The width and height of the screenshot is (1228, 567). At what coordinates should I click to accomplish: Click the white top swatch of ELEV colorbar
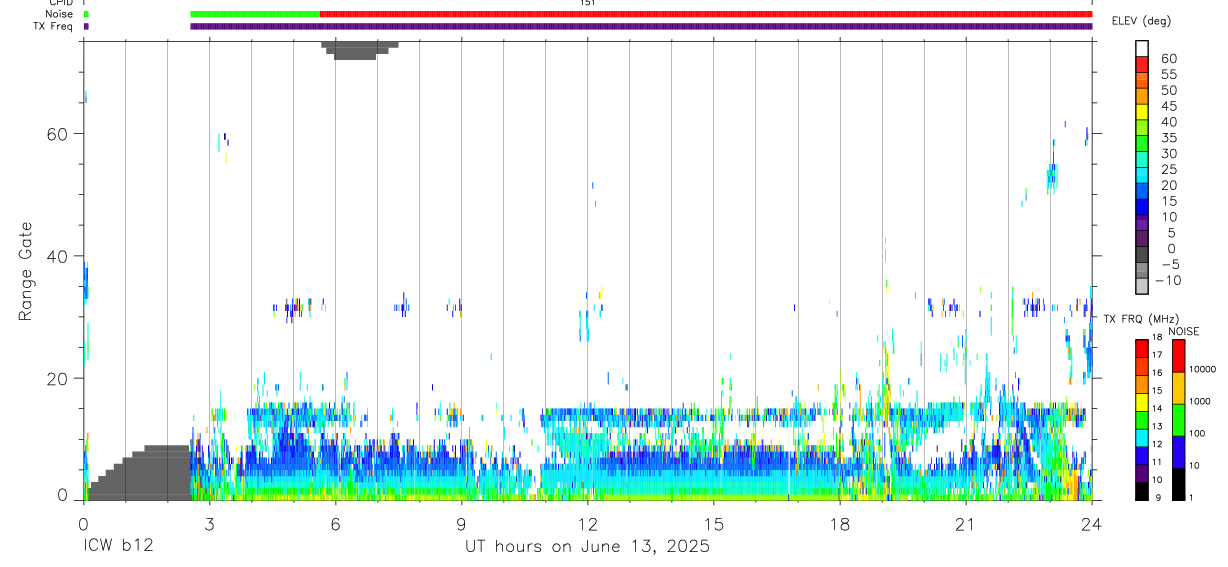[1141, 47]
